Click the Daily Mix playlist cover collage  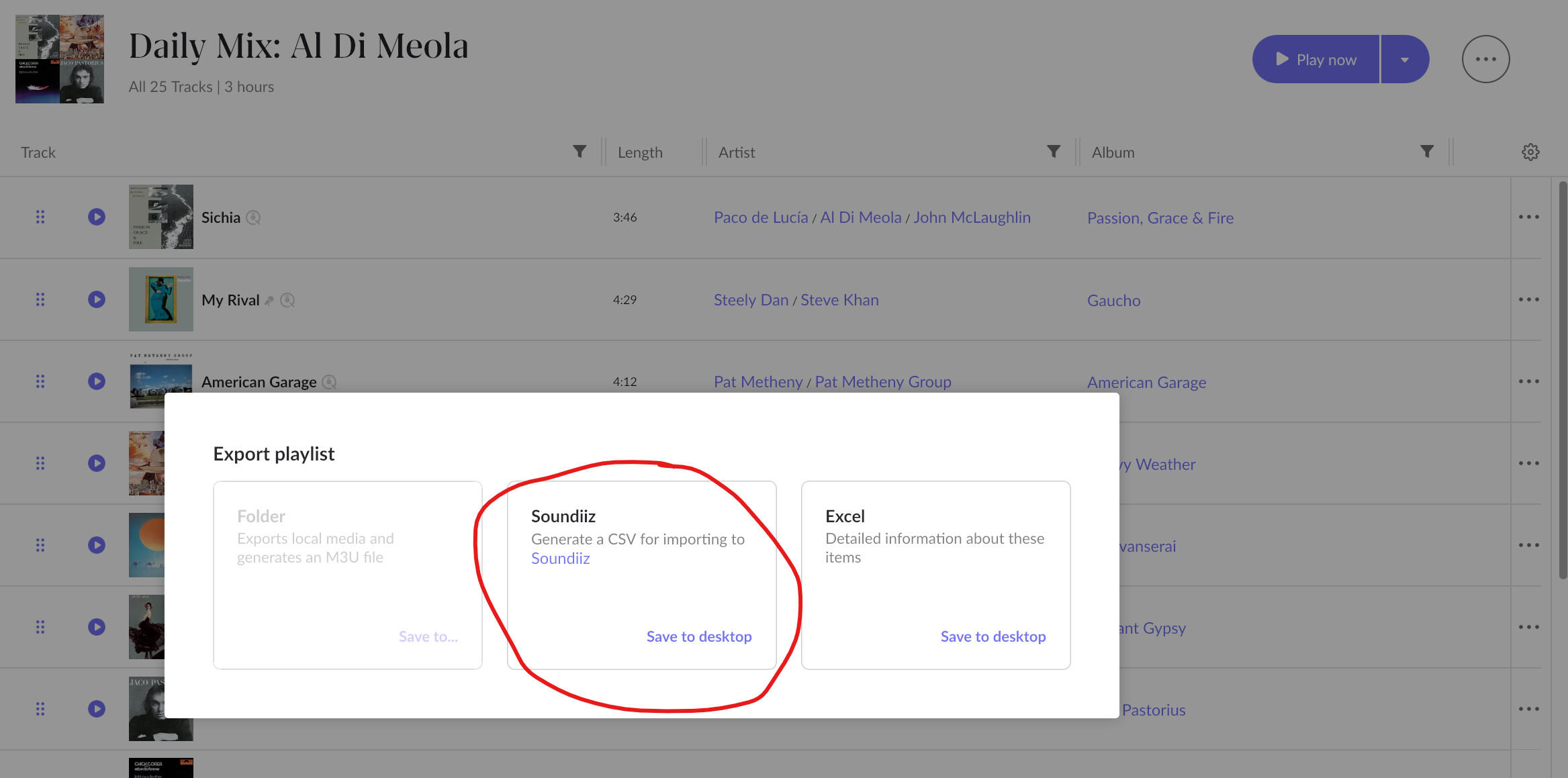pos(60,59)
